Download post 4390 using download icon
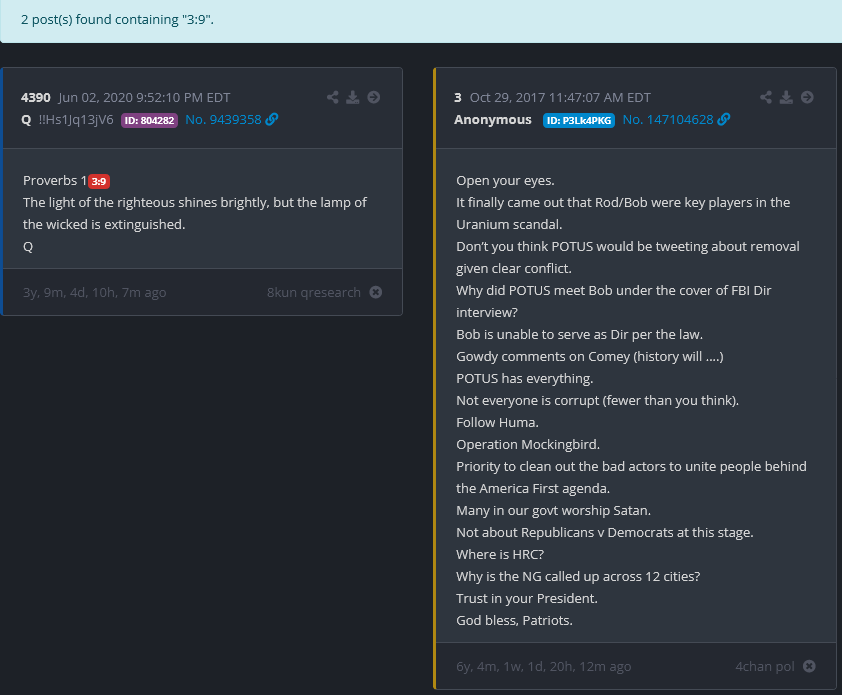Viewport: 842px width, 695px height. (x=352, y=97)
